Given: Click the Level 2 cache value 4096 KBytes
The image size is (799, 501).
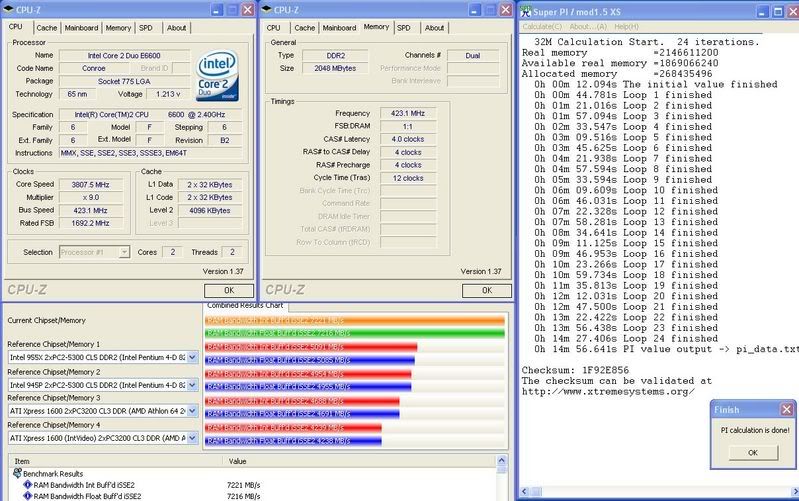Looking at the screenshot, I should tap(209, 210).
